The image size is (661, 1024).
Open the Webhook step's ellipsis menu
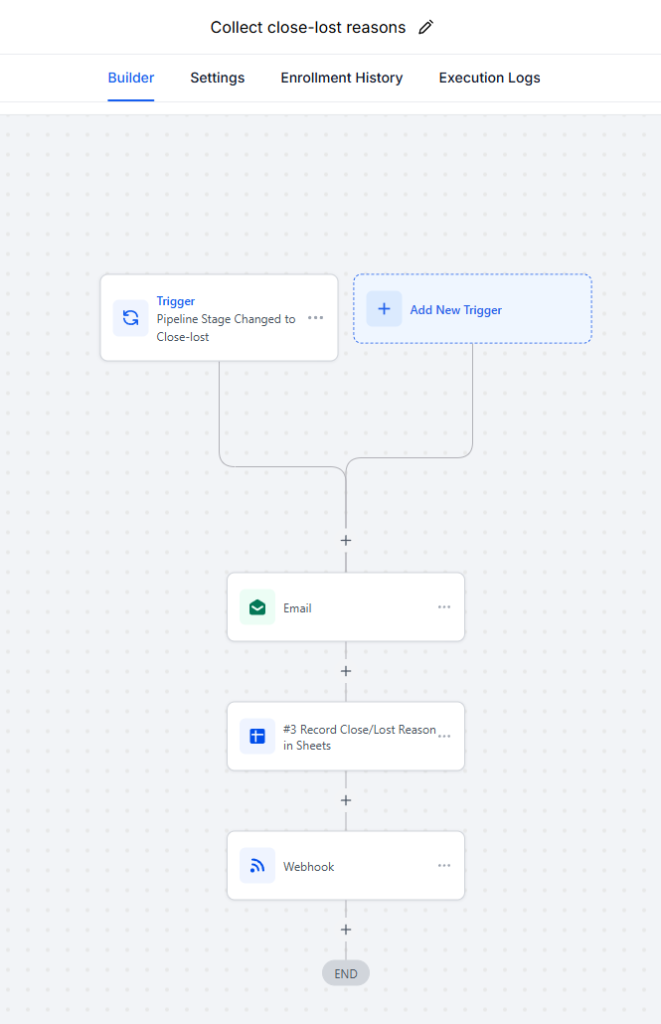(x=444, y=866)
